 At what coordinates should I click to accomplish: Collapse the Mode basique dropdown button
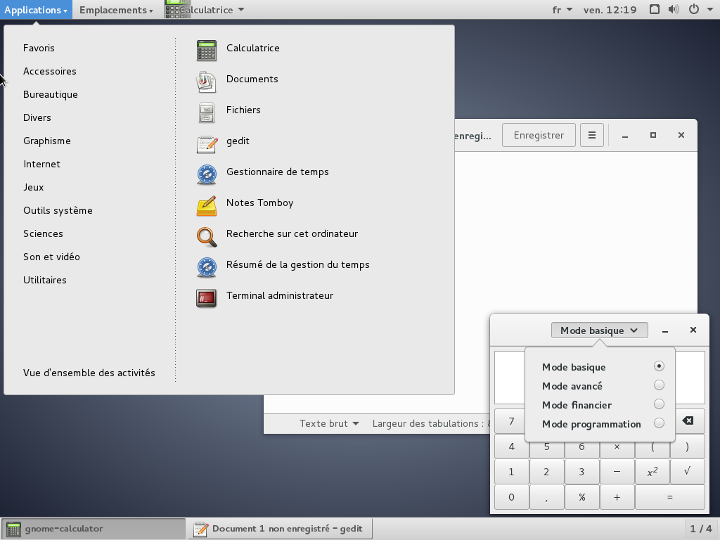599,330
